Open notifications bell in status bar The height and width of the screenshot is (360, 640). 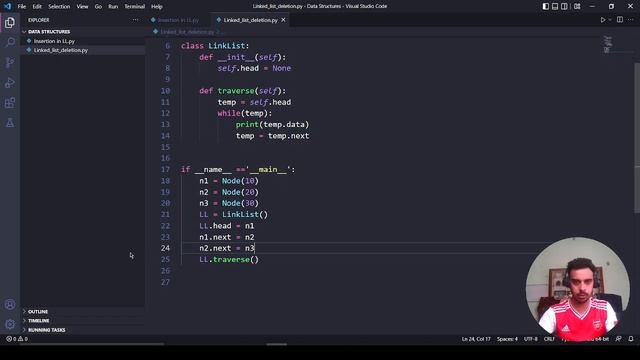631,339
